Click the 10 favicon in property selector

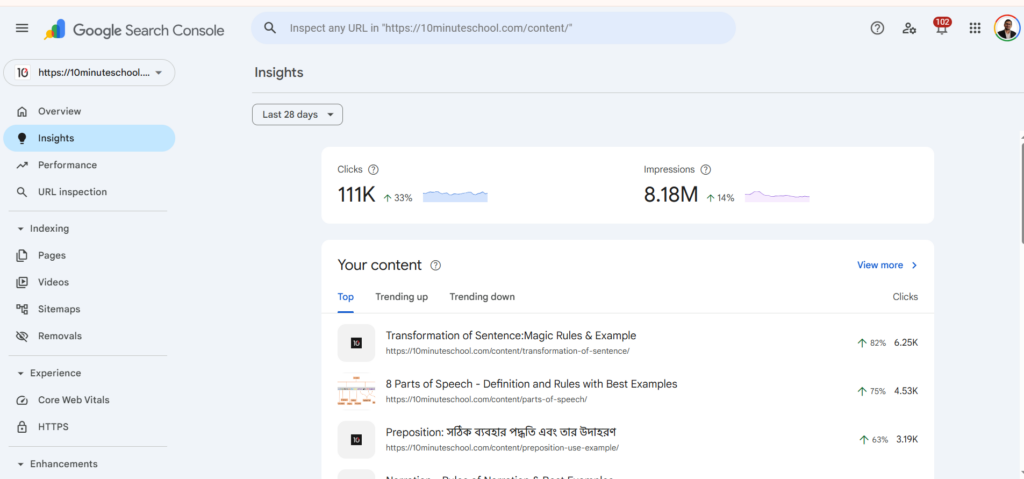[22, 73]
